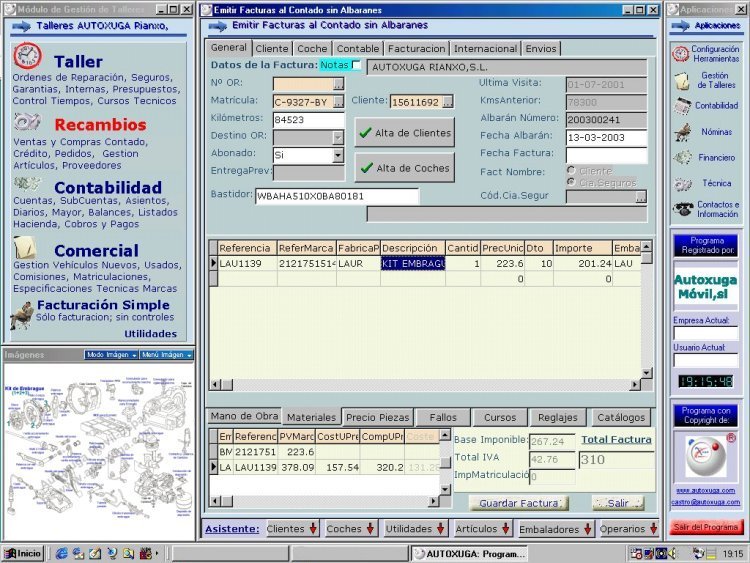Click the Internet Explorer icon in the taskbar

tap(62, 553)
